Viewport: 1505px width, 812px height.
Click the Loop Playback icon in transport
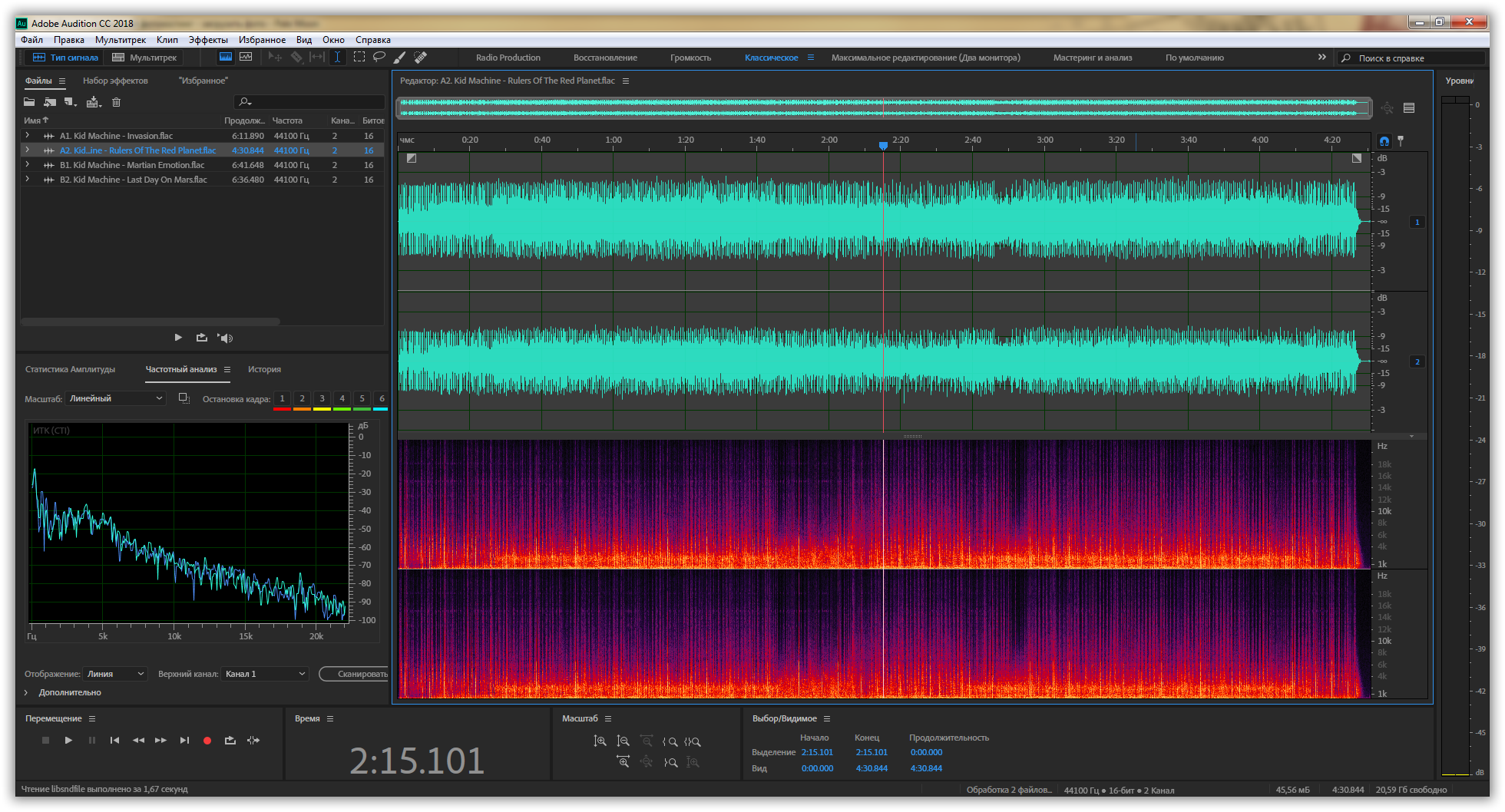tap(230, 741)
